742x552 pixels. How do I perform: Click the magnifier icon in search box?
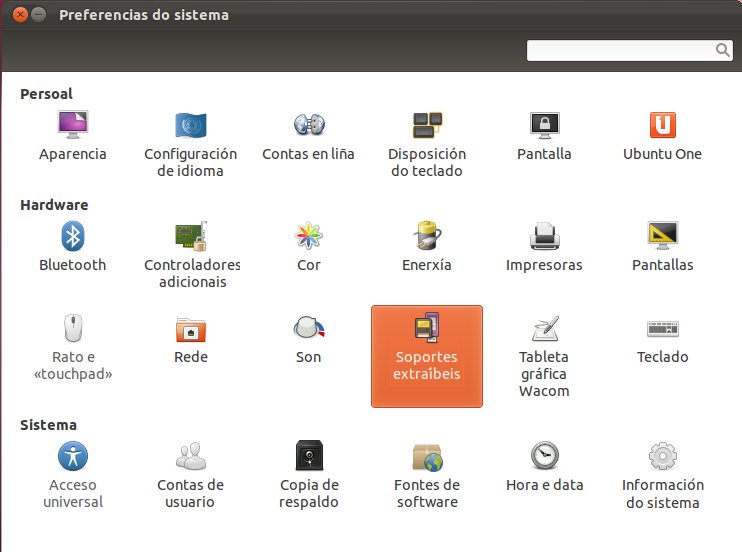tap(723, 50)
